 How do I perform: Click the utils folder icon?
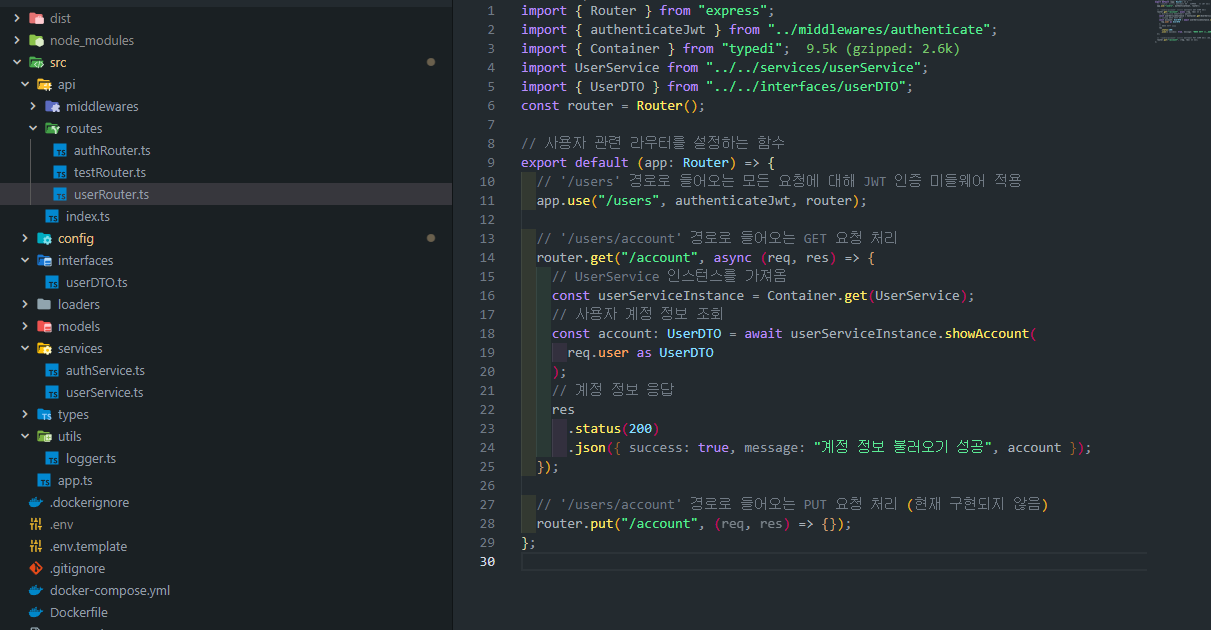45,436
